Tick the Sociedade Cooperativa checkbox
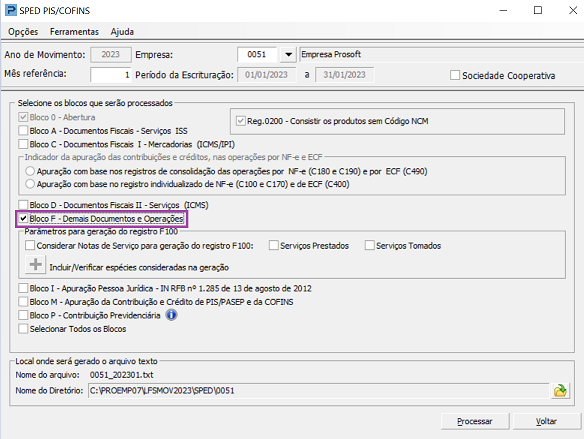The image size is (584, 439). (455, 75)
